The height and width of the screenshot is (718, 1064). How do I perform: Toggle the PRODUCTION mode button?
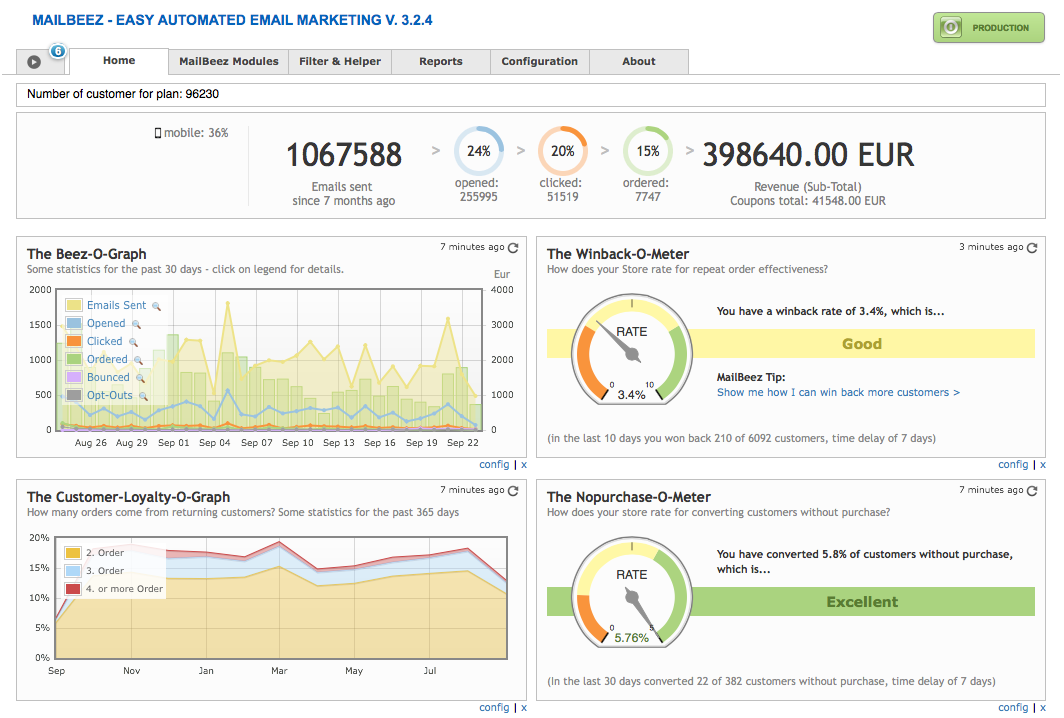[x=989, y=28]
